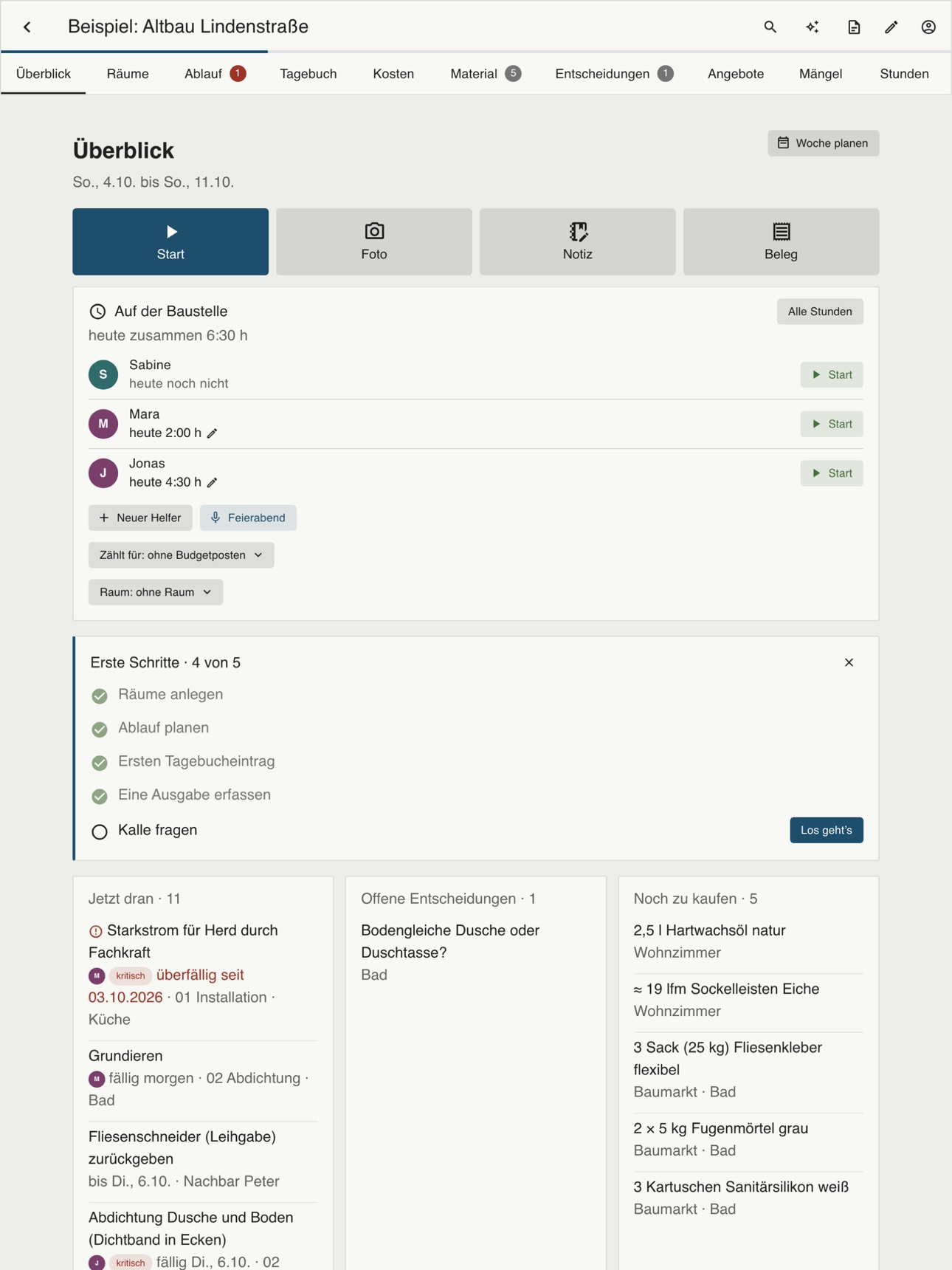Screen dimensions: 952x1270
Task: Click Mara's avatar circle
Action: point(103,424)
